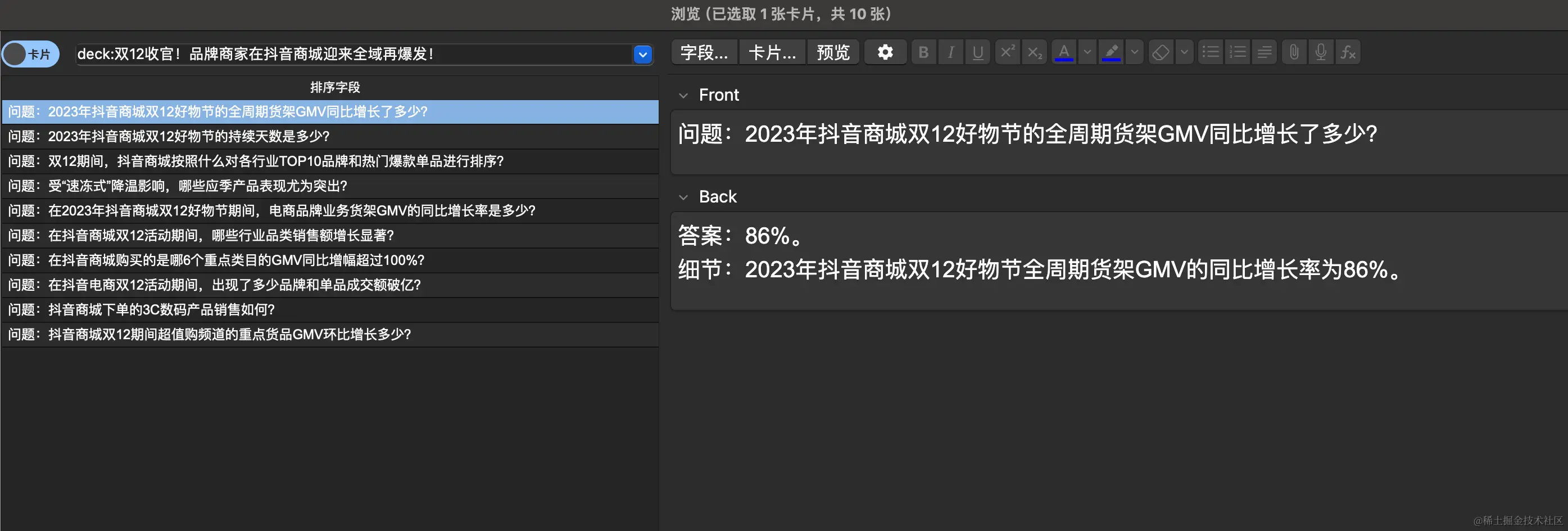
Task: Select the row about 成交额破亿 brands
Action: point(330,285)
